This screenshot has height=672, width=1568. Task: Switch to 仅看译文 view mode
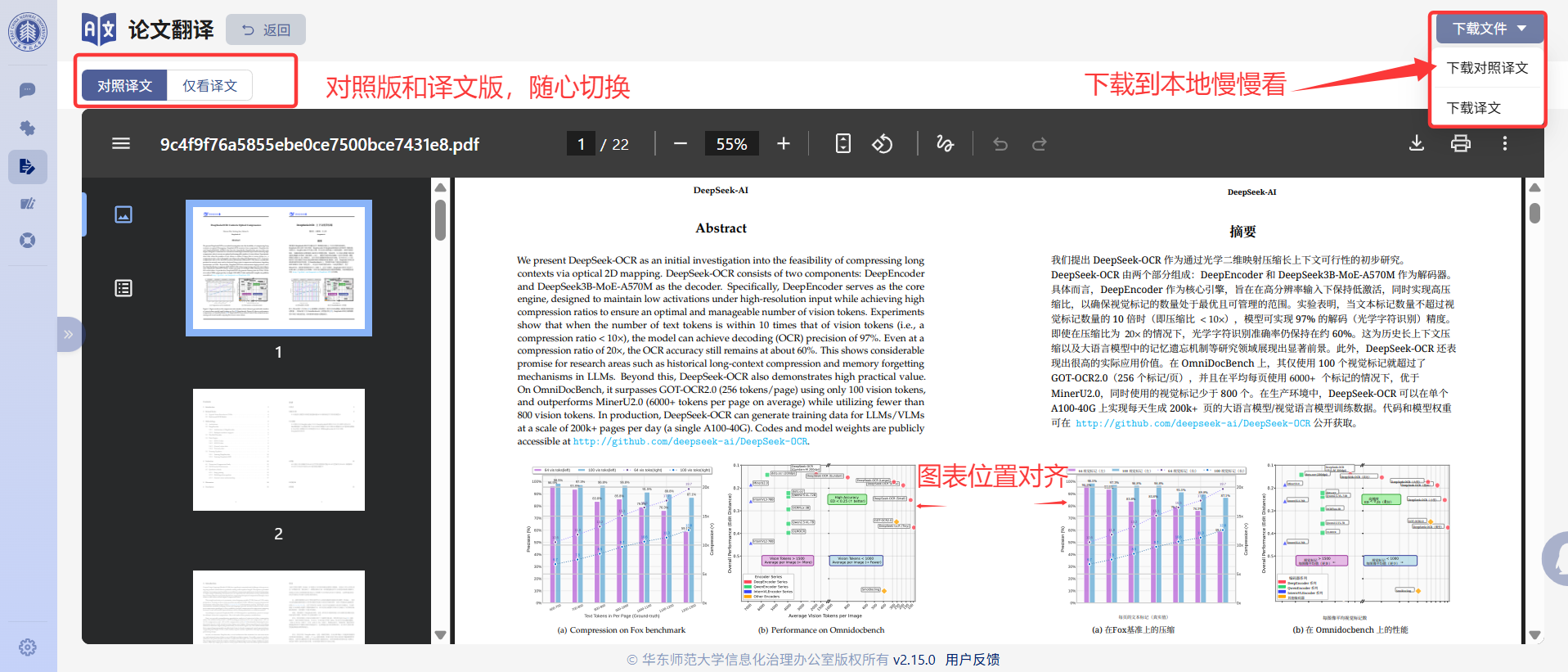pyautogui.click(x=209, y=86)
